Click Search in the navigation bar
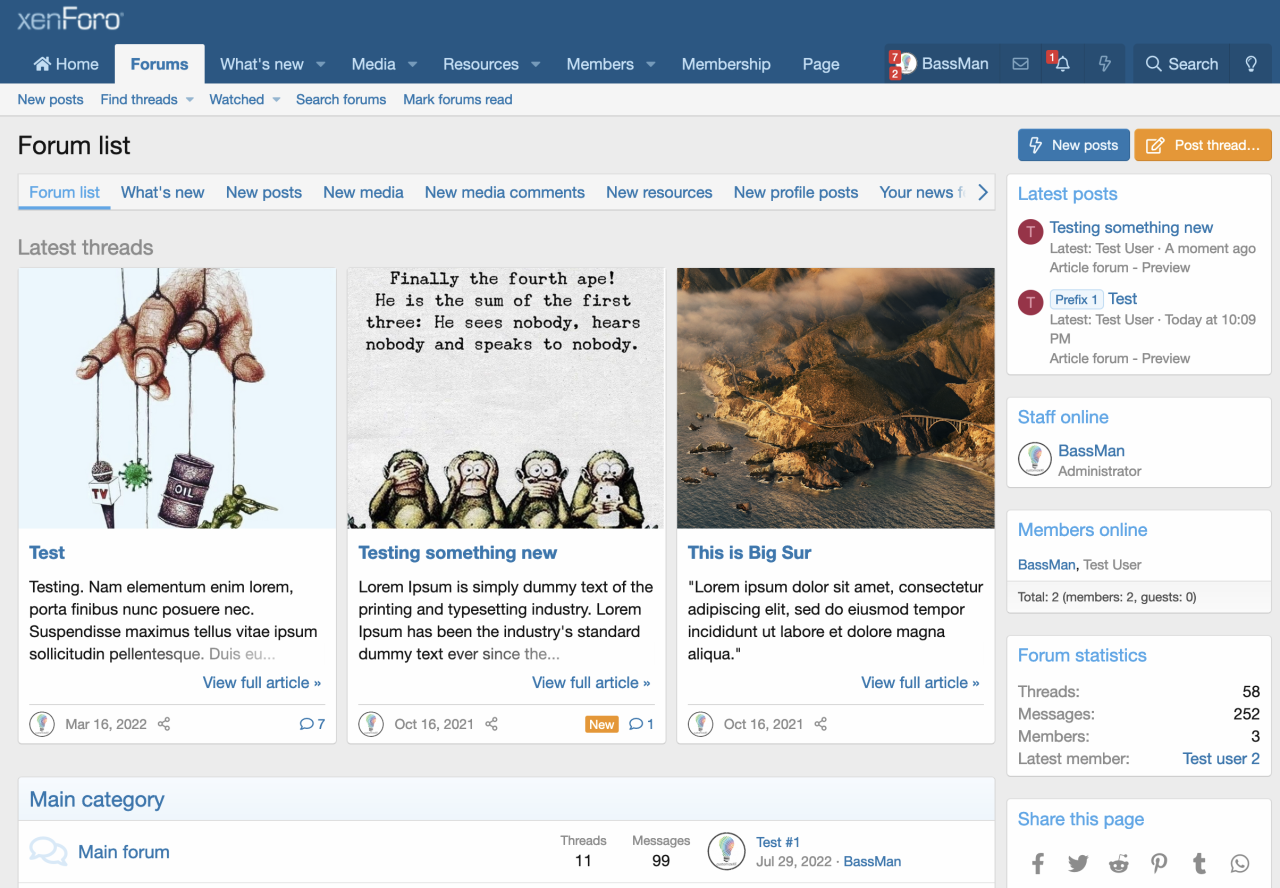This screenshot has height=888, width=1280. [x=1181, y=64]
